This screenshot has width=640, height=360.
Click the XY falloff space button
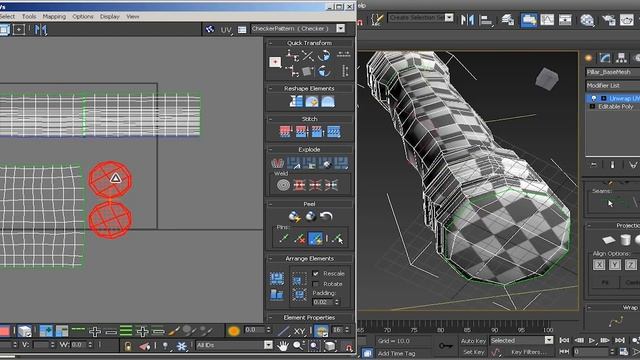click(x=299, y=331)
